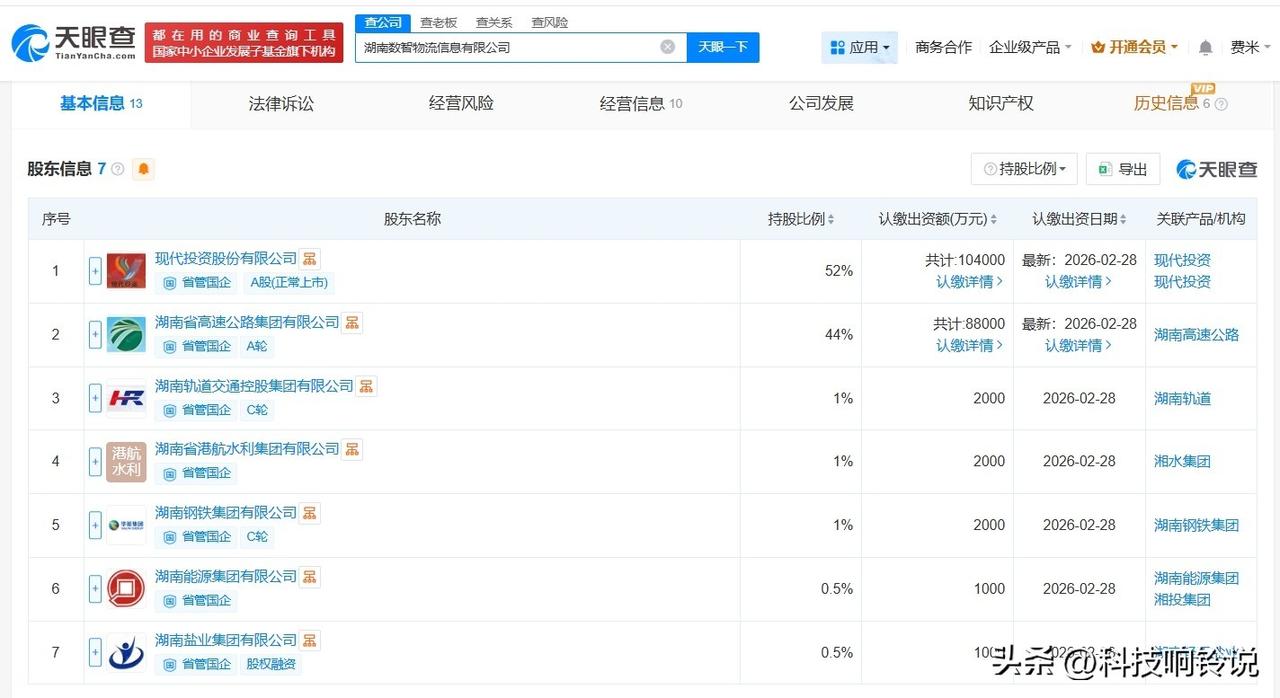
Task: Open shareholder link 现代投资股份有限公司
Action: click(226, 259)
